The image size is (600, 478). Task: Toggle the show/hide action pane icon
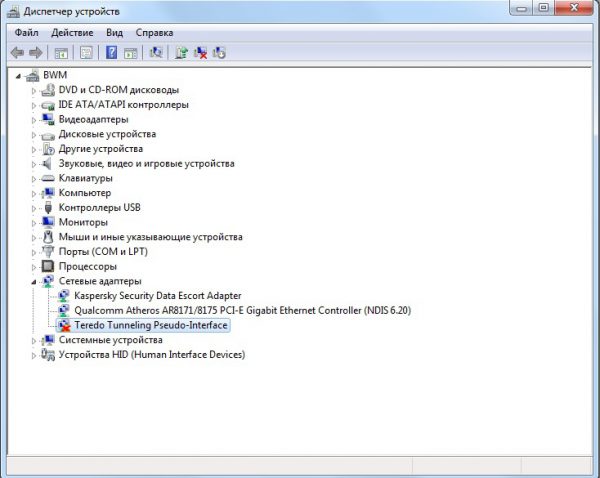click(x=130, y=52)
